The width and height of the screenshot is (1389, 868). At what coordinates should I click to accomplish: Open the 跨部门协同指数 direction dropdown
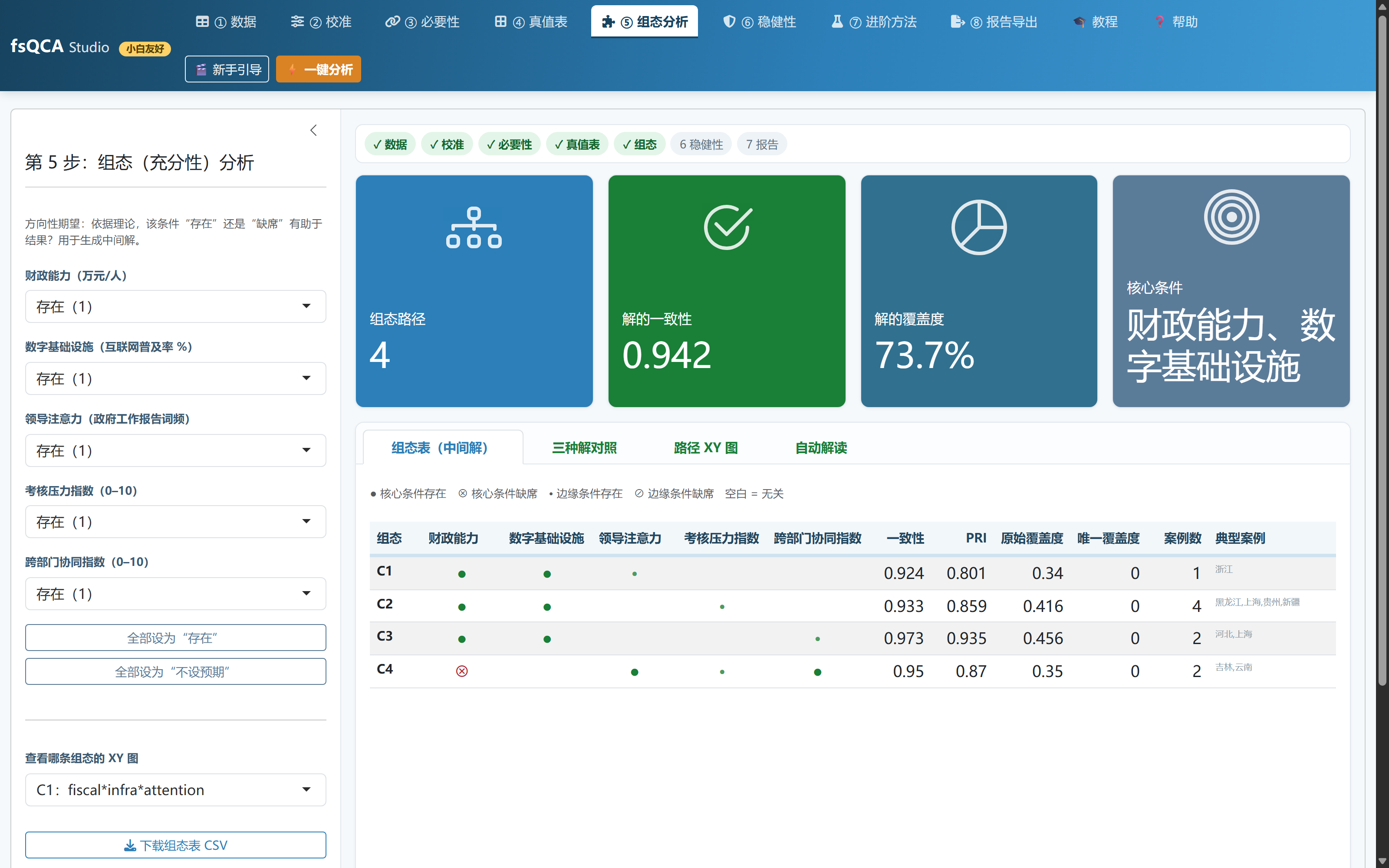point(176,594)
